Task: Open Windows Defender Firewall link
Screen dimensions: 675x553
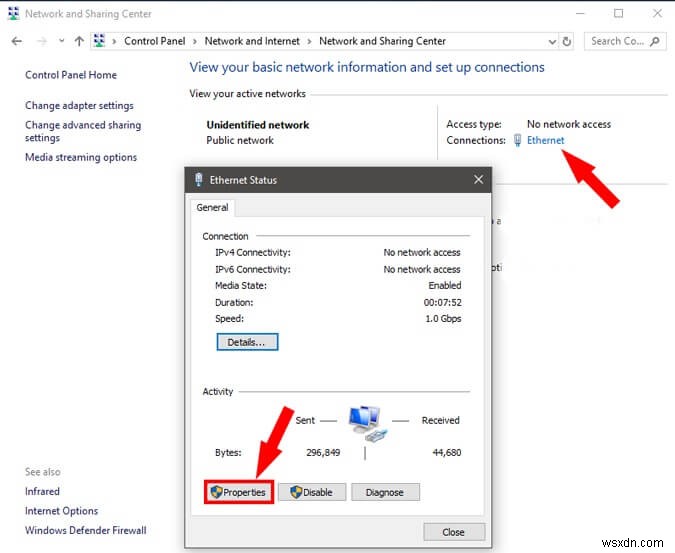Action: pos(86,530)
